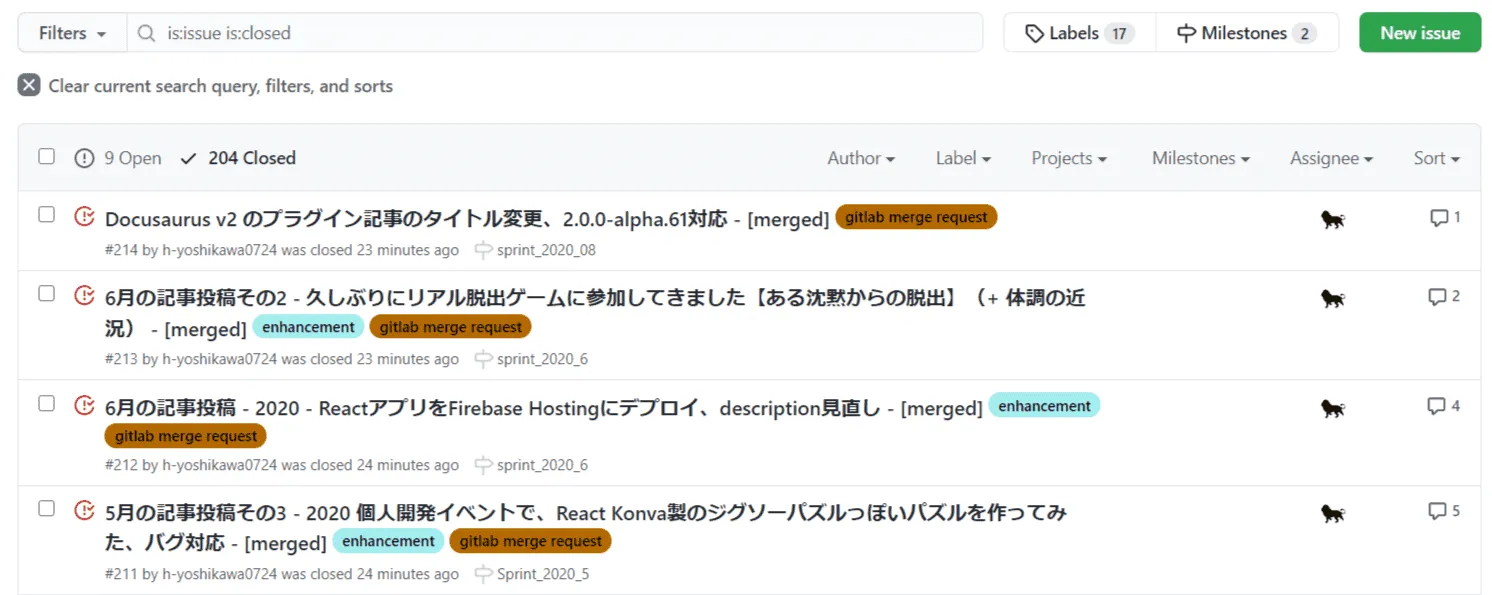Expand the Filters dropdown
The height and width of the screenshot is (595, 1492).
coord(70,32)
